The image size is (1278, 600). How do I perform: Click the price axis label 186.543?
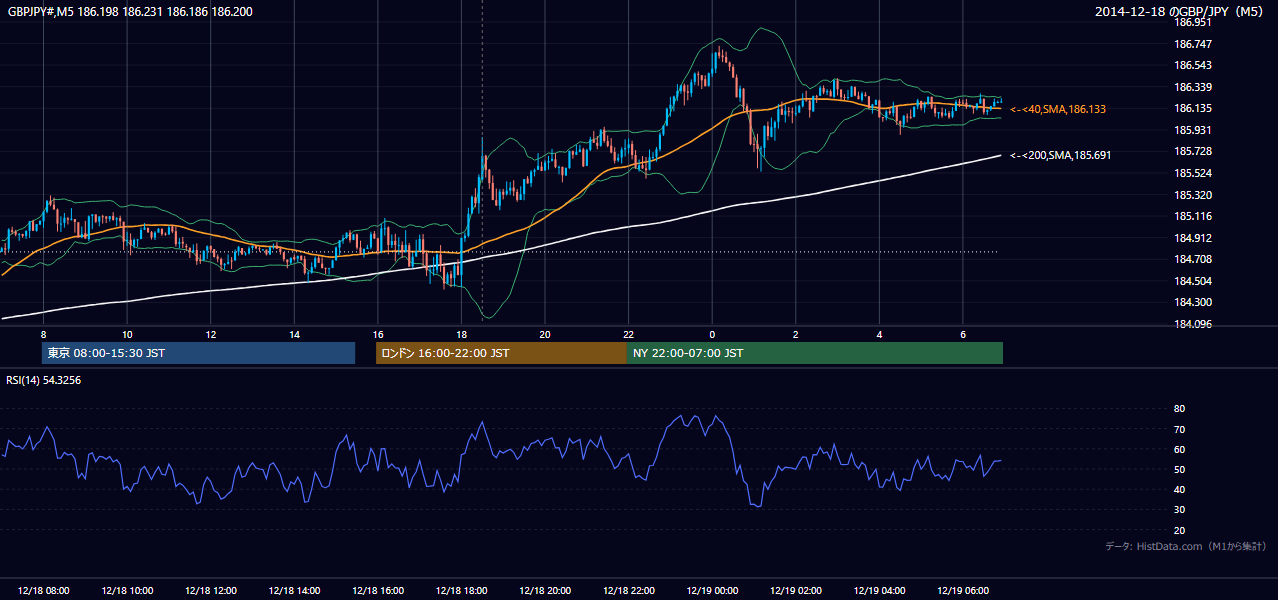(1193, 65)
